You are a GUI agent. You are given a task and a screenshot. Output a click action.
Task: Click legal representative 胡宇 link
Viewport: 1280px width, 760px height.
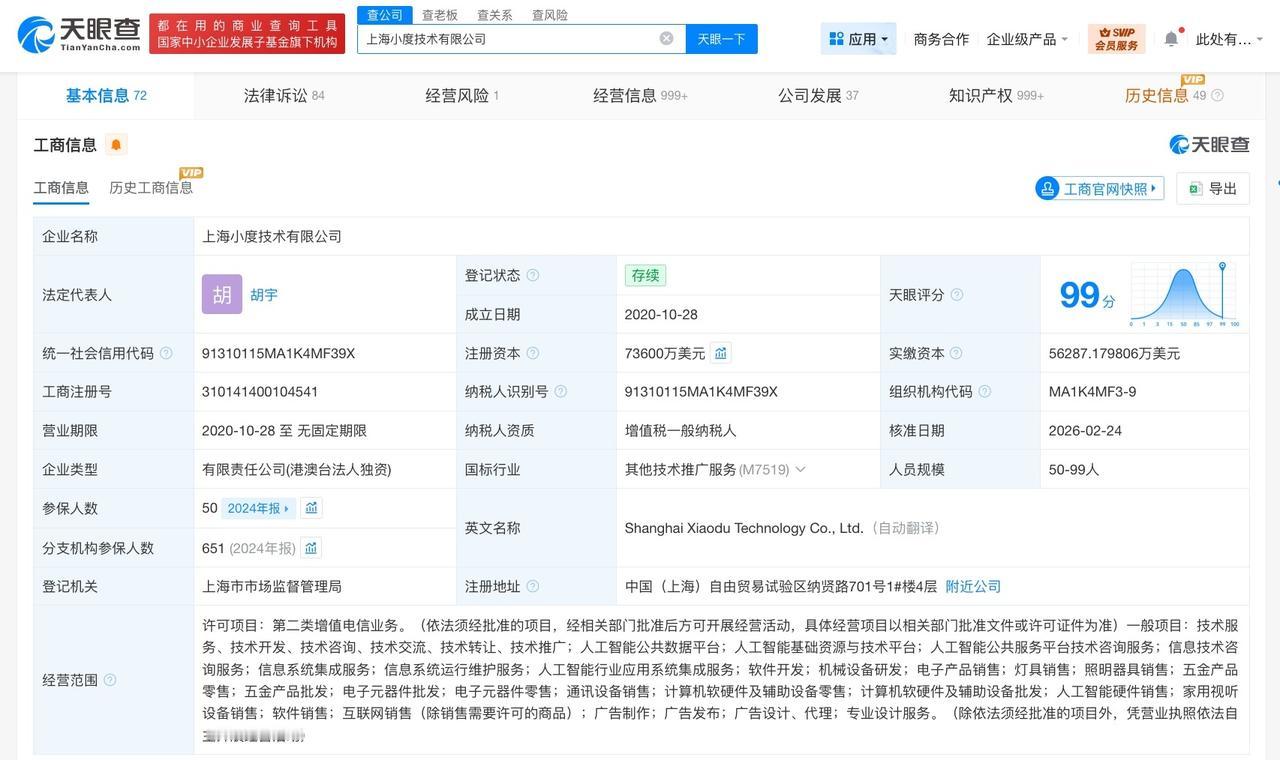tap(264, 294)
